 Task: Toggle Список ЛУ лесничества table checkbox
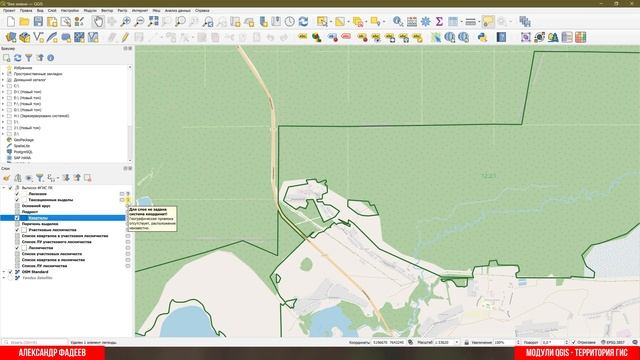(x=17, y=266)
